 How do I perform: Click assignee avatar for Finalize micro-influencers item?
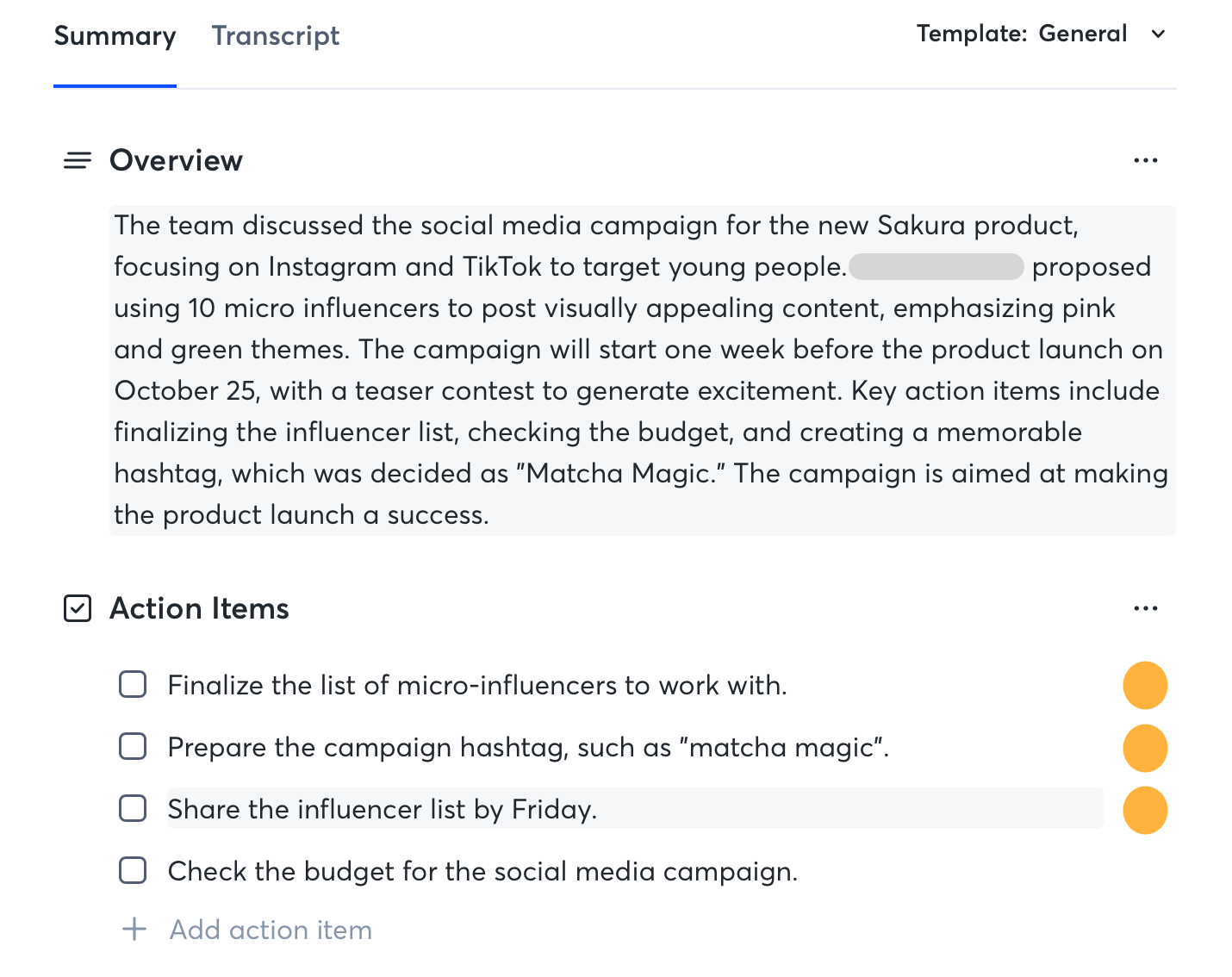[x=1145, y=686]
